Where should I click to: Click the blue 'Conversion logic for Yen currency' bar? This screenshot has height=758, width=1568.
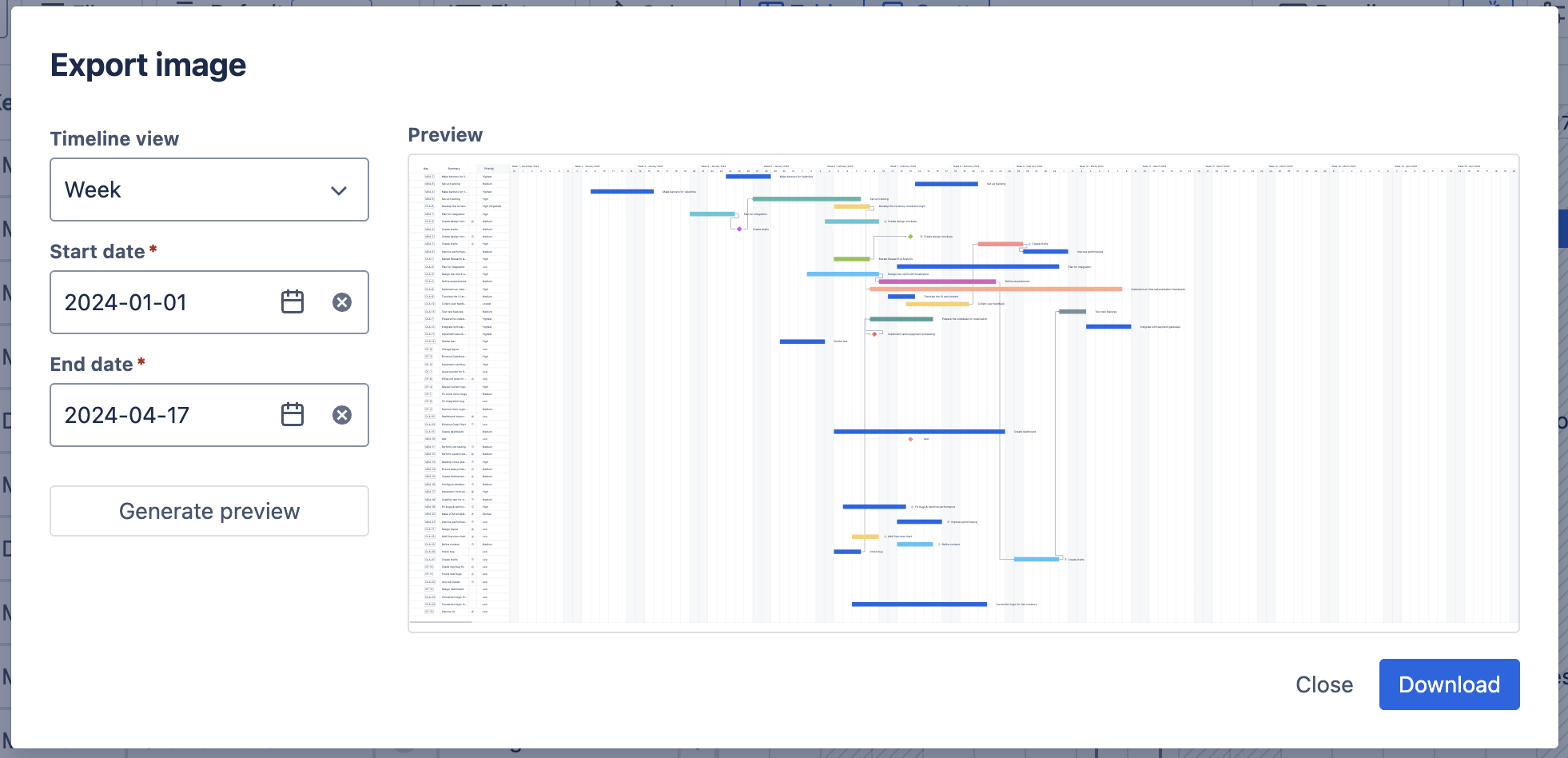pyautogui.click(x=919, y=604)
